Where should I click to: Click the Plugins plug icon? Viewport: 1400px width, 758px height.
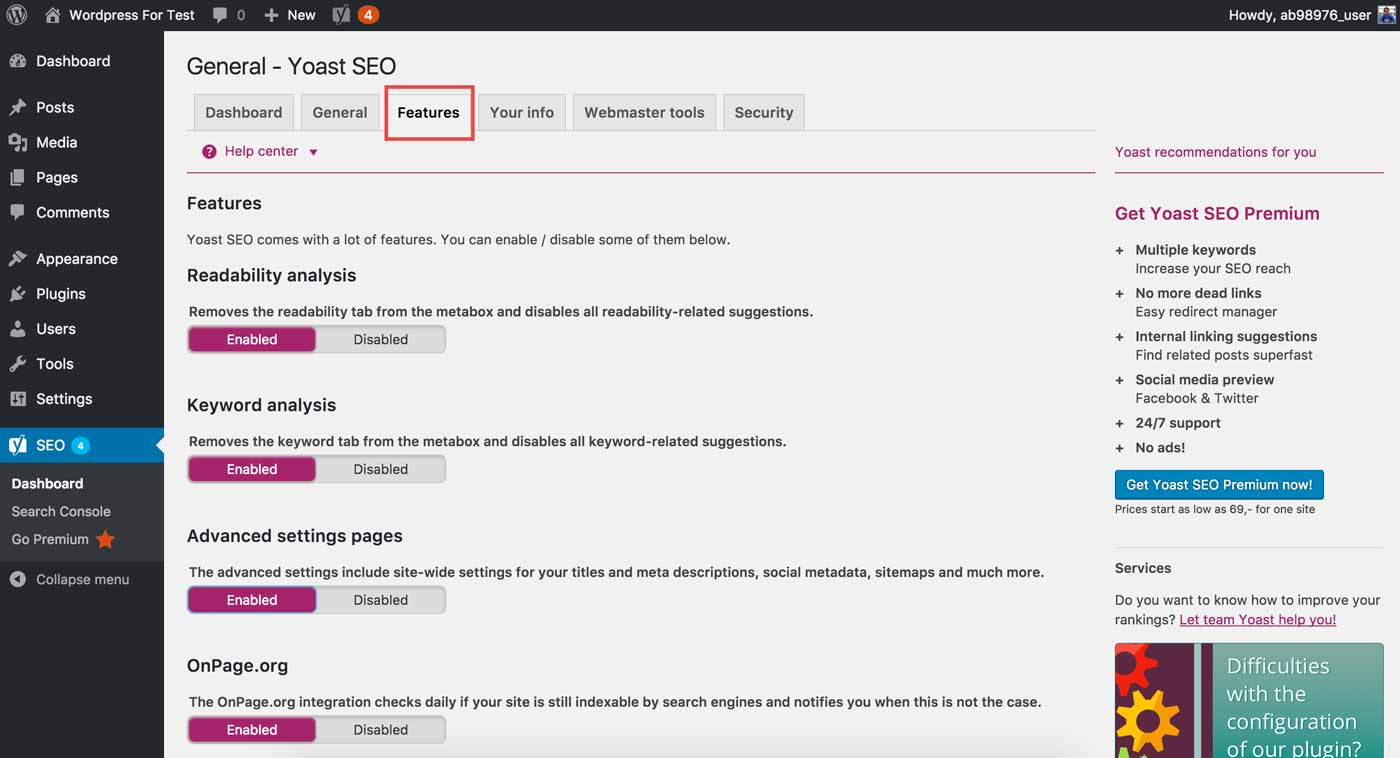17,293
